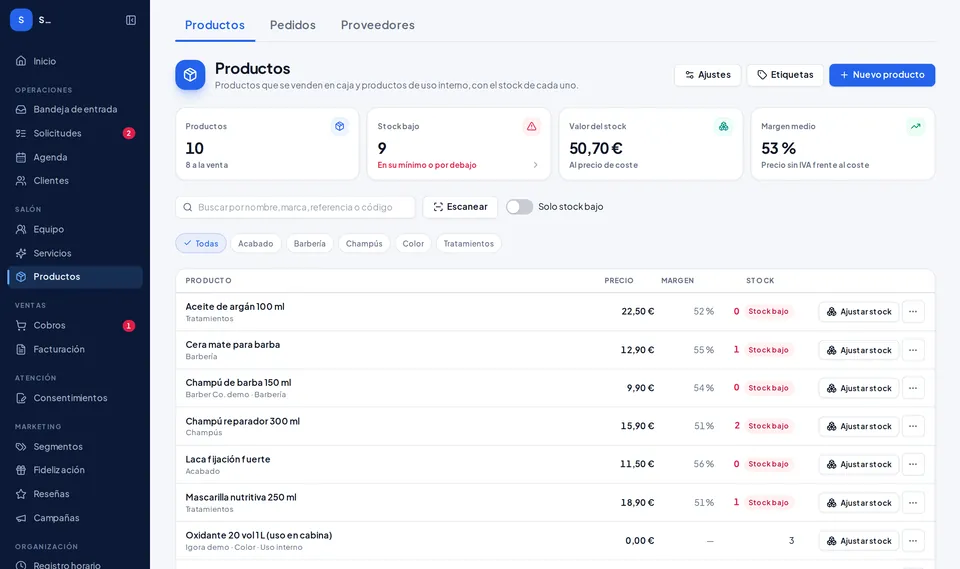Toggle Solo stock bajo switch

coord(519,207)
